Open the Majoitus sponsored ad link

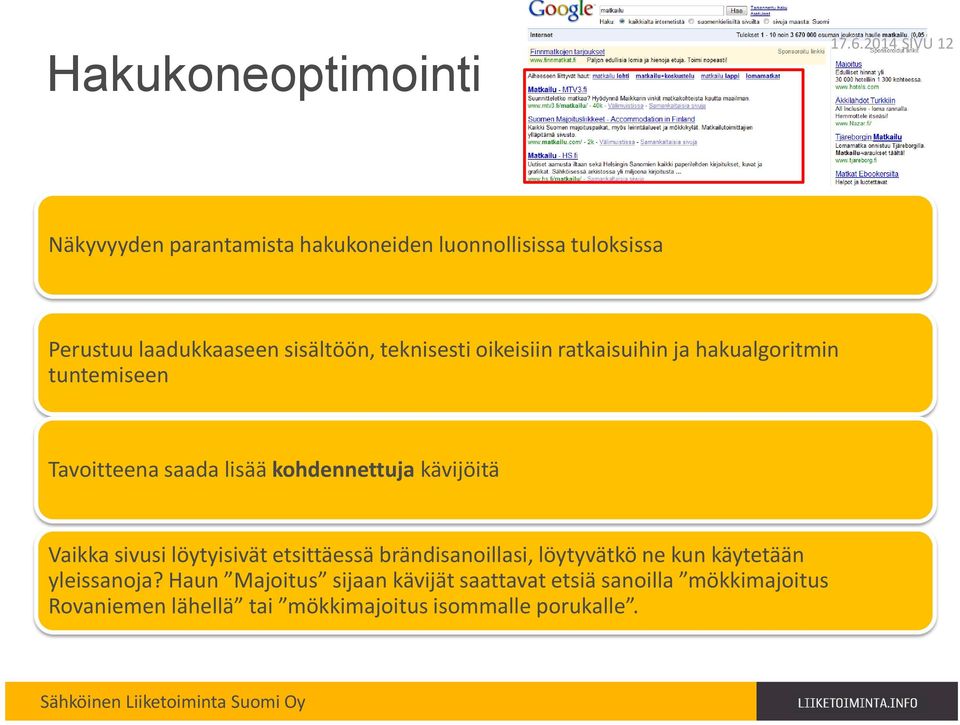(x=849, y=64)
